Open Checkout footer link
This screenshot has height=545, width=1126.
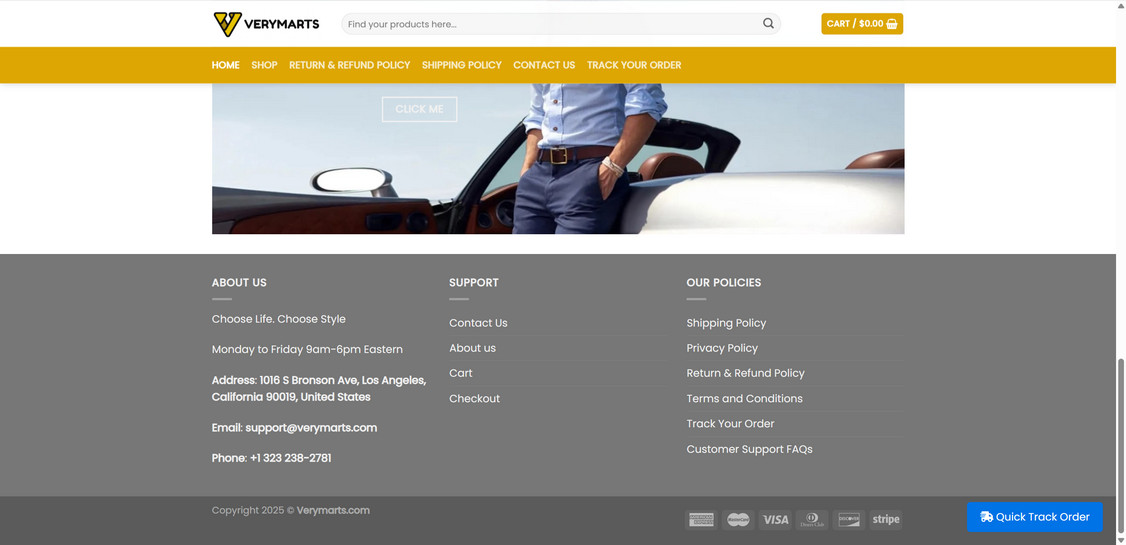click(475, 399)
